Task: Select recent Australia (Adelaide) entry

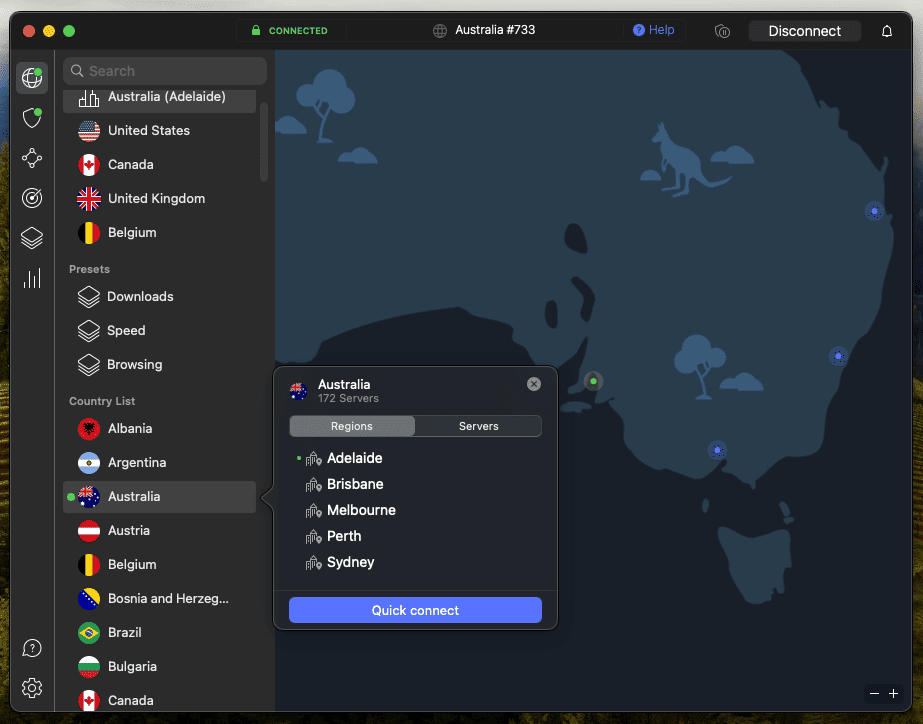Action: point(160,99)
